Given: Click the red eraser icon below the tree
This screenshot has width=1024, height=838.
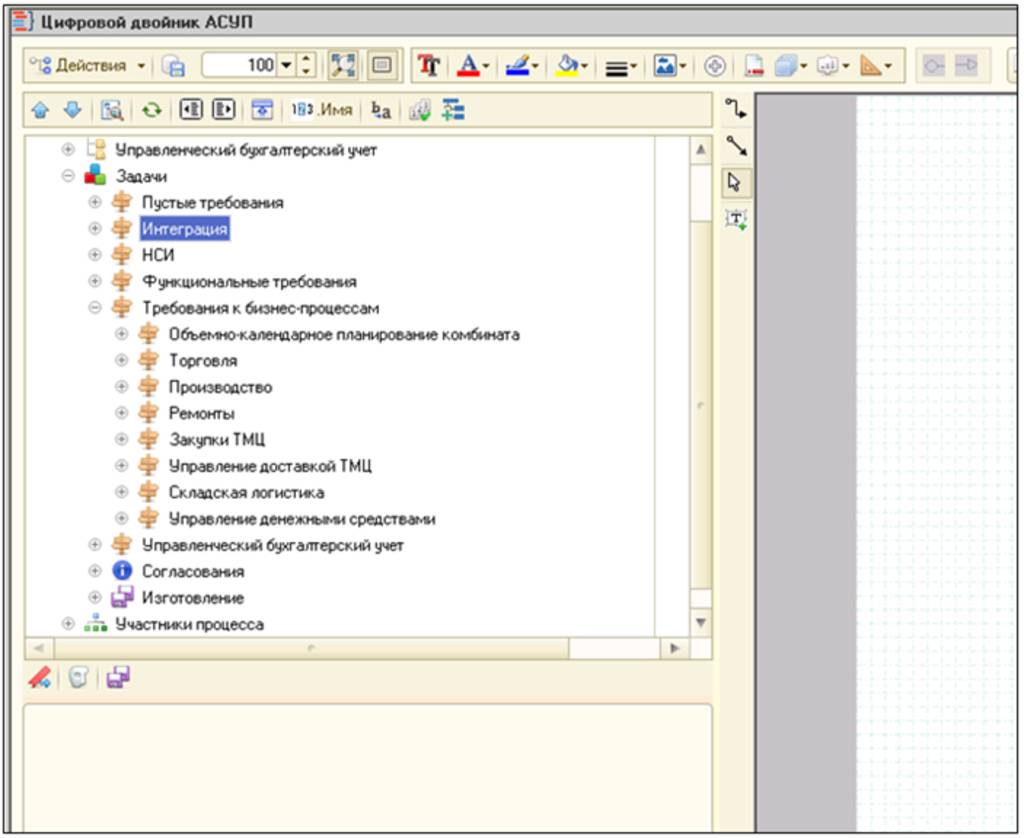Looking at the screenshot, I should 40,678.
